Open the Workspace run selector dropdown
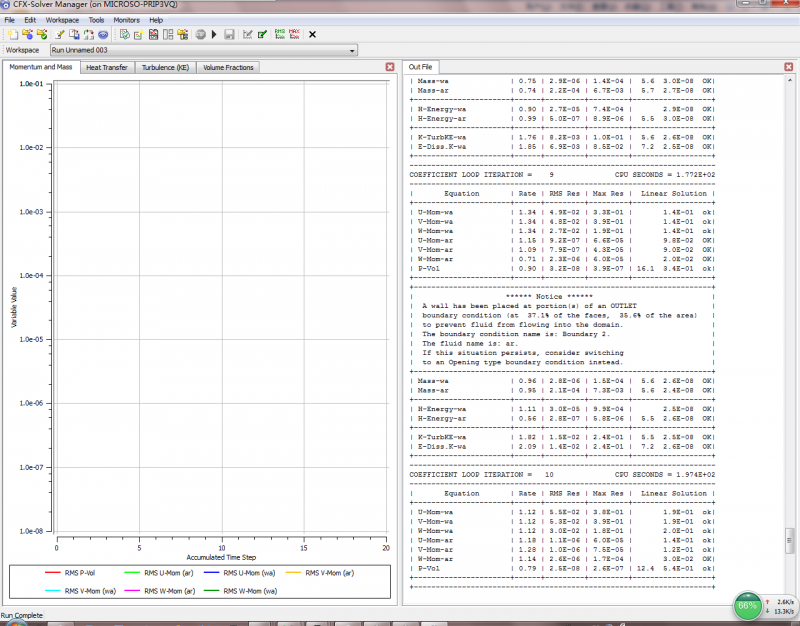 point(351,50)
